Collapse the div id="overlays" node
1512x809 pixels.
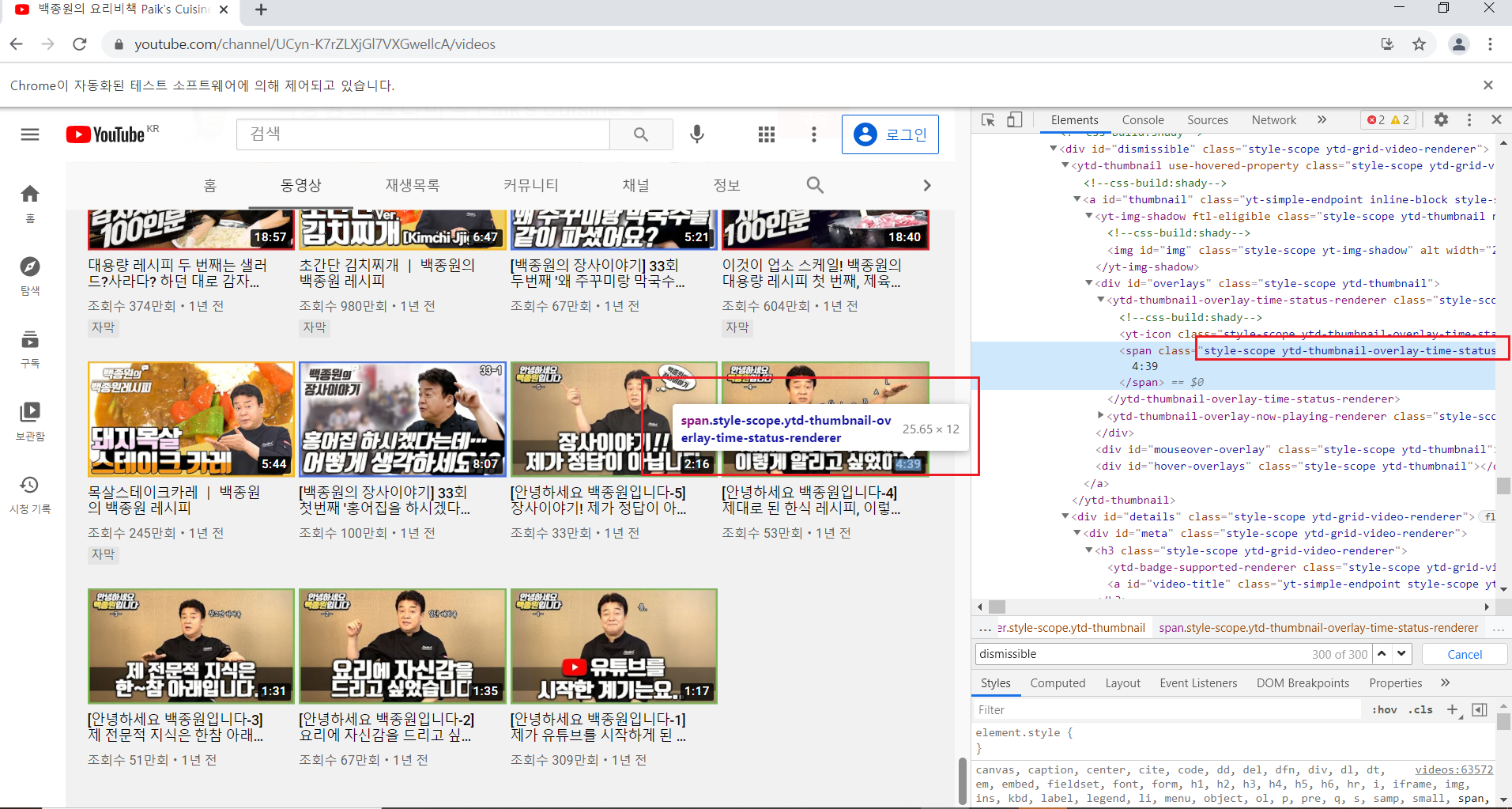point(1089,283)
